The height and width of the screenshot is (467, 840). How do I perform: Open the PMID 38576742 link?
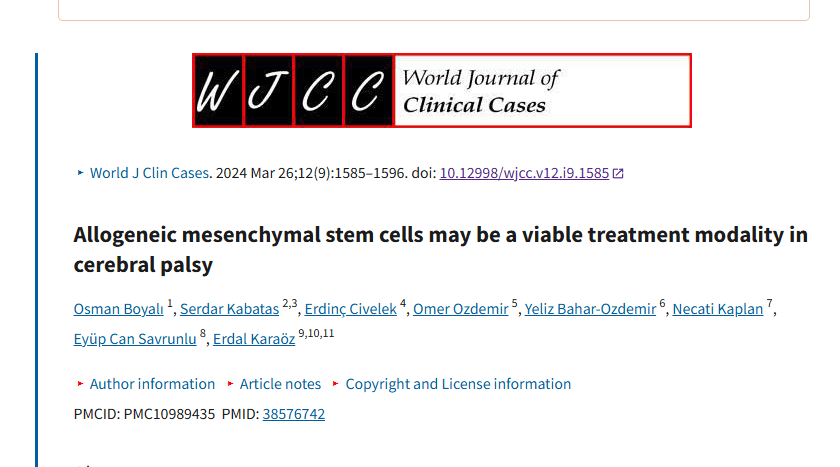(x=293, y=414)
